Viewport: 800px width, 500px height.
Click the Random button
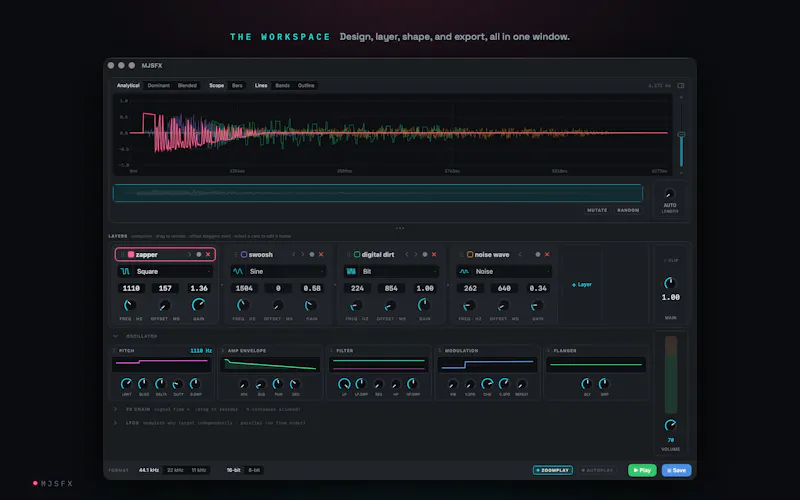pos(628,210)
